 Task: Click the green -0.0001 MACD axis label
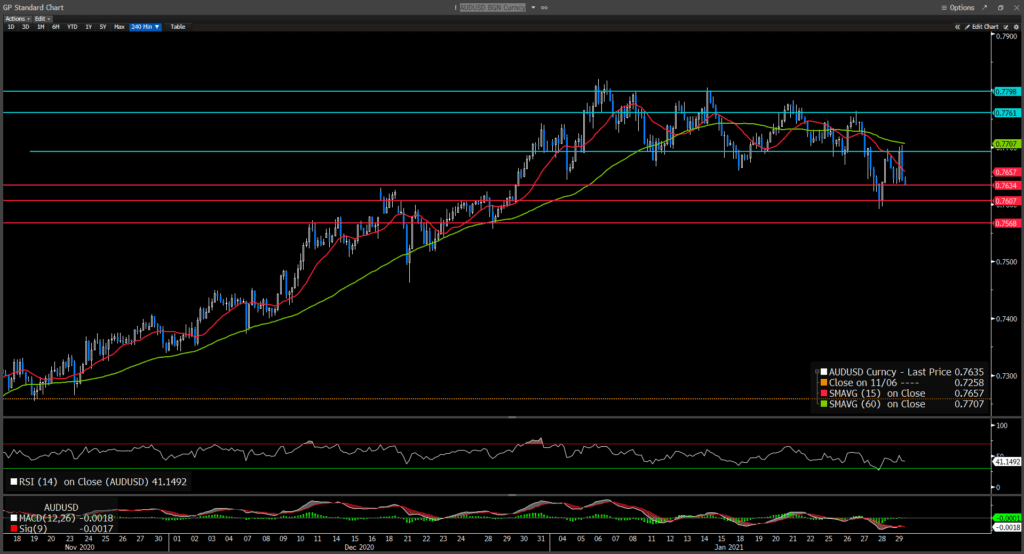coord(1007,518)
